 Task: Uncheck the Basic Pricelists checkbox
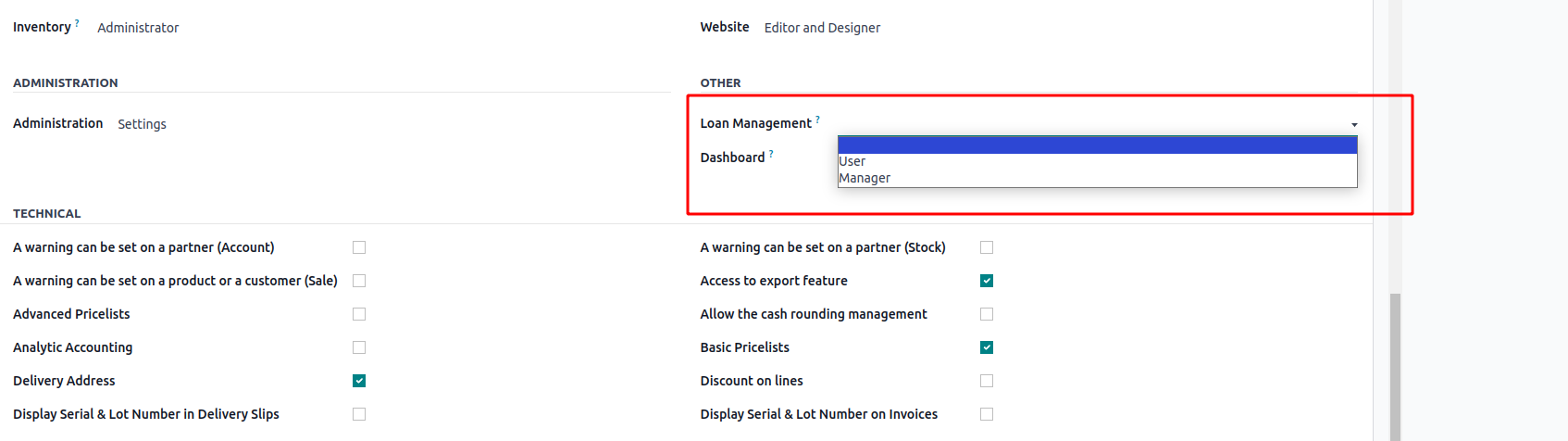pyautogui.click(x=987, y=347)
